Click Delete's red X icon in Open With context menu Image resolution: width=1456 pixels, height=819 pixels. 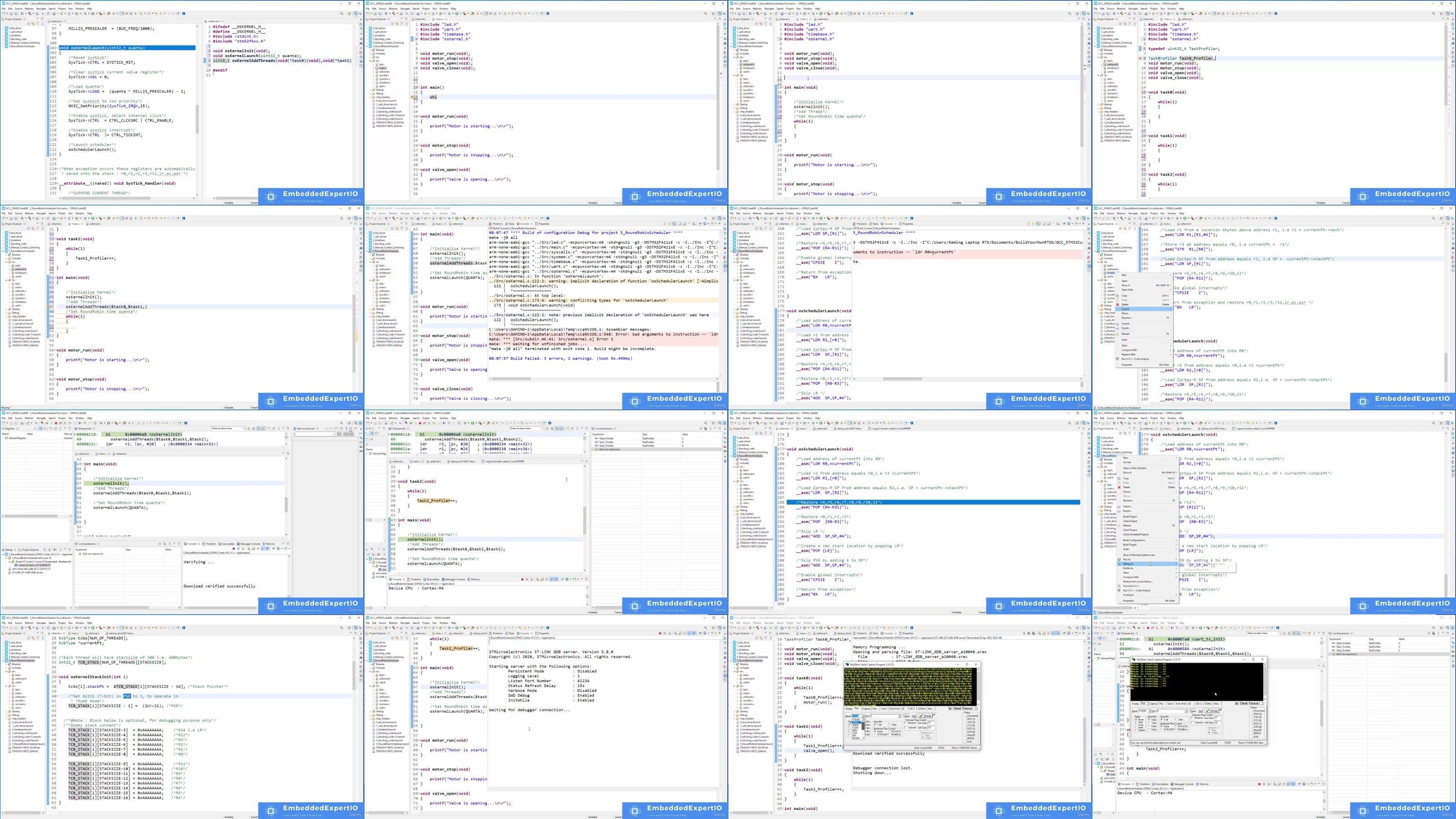click(x=1117, y=305)
